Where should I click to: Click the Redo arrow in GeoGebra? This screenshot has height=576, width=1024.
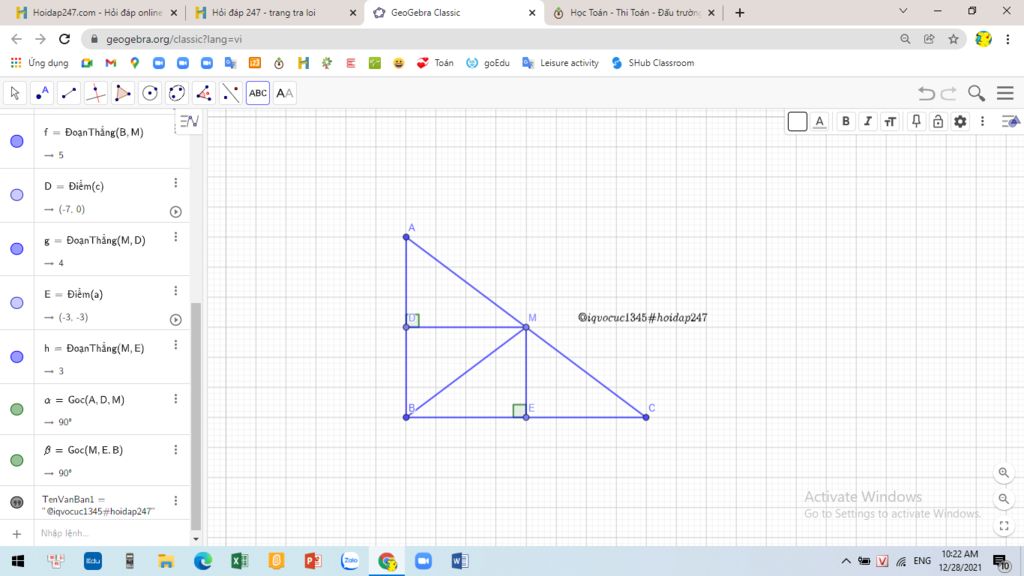pos(949,93)
